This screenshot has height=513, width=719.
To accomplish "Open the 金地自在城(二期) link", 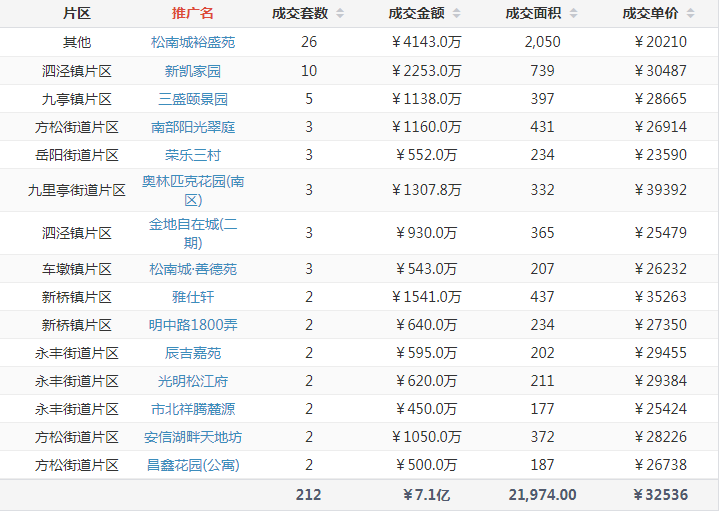I will (x=193, y=233).
